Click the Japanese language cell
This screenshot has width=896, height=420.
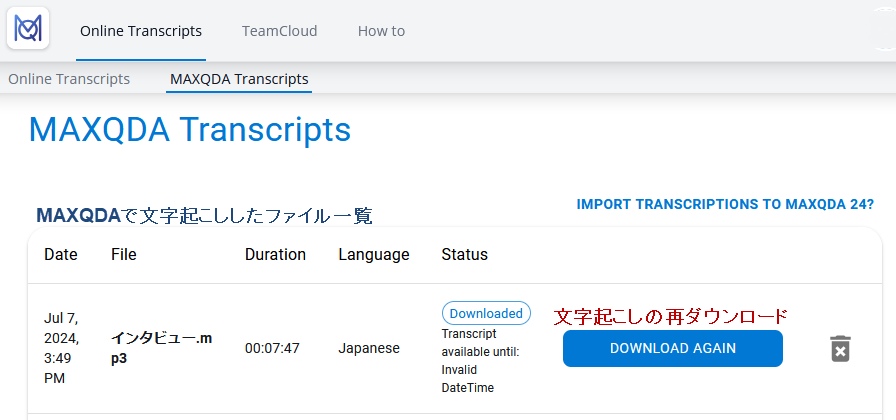coord(368,349)
